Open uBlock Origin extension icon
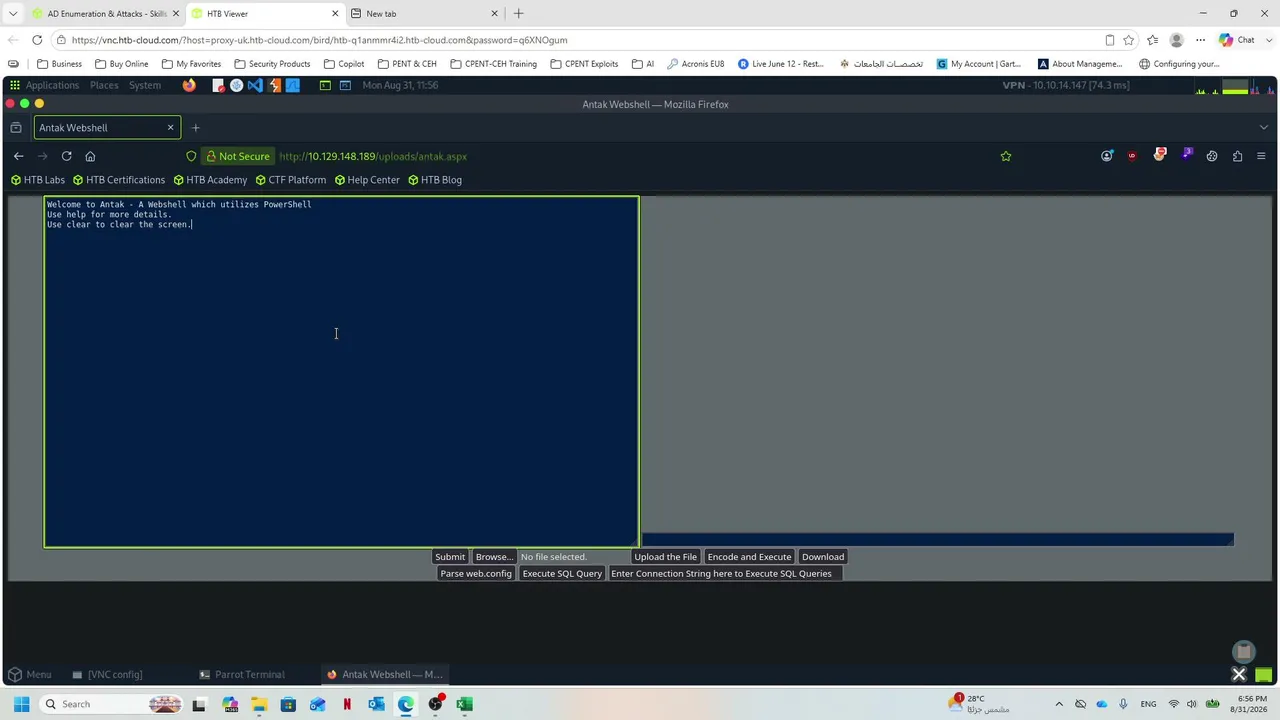 pyautogui.click(x=1132, y=156)
